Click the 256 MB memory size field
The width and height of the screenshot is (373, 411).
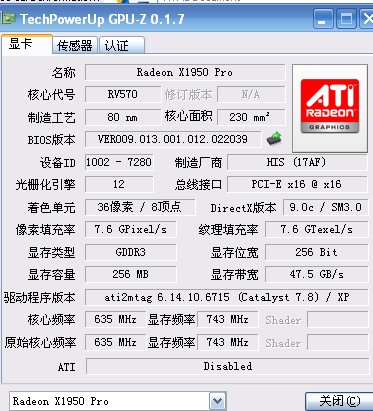tap(130, 274)
